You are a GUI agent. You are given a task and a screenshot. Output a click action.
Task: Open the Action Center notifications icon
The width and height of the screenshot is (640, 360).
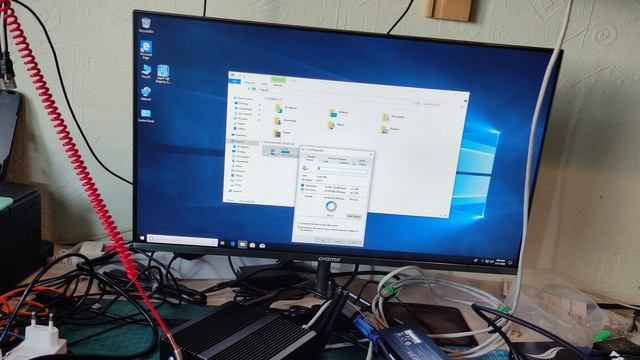pyautogui.click(x=510, y=262)
